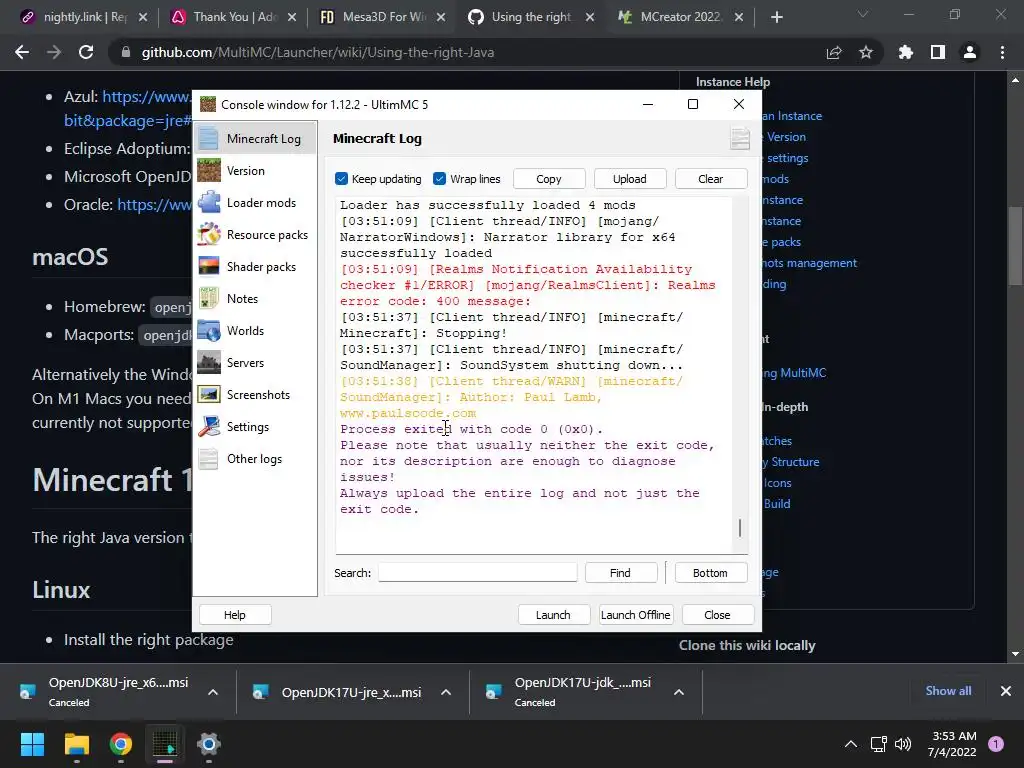
Task: Open the Chrome extensions puzzle icon
Action: point(906,52)
